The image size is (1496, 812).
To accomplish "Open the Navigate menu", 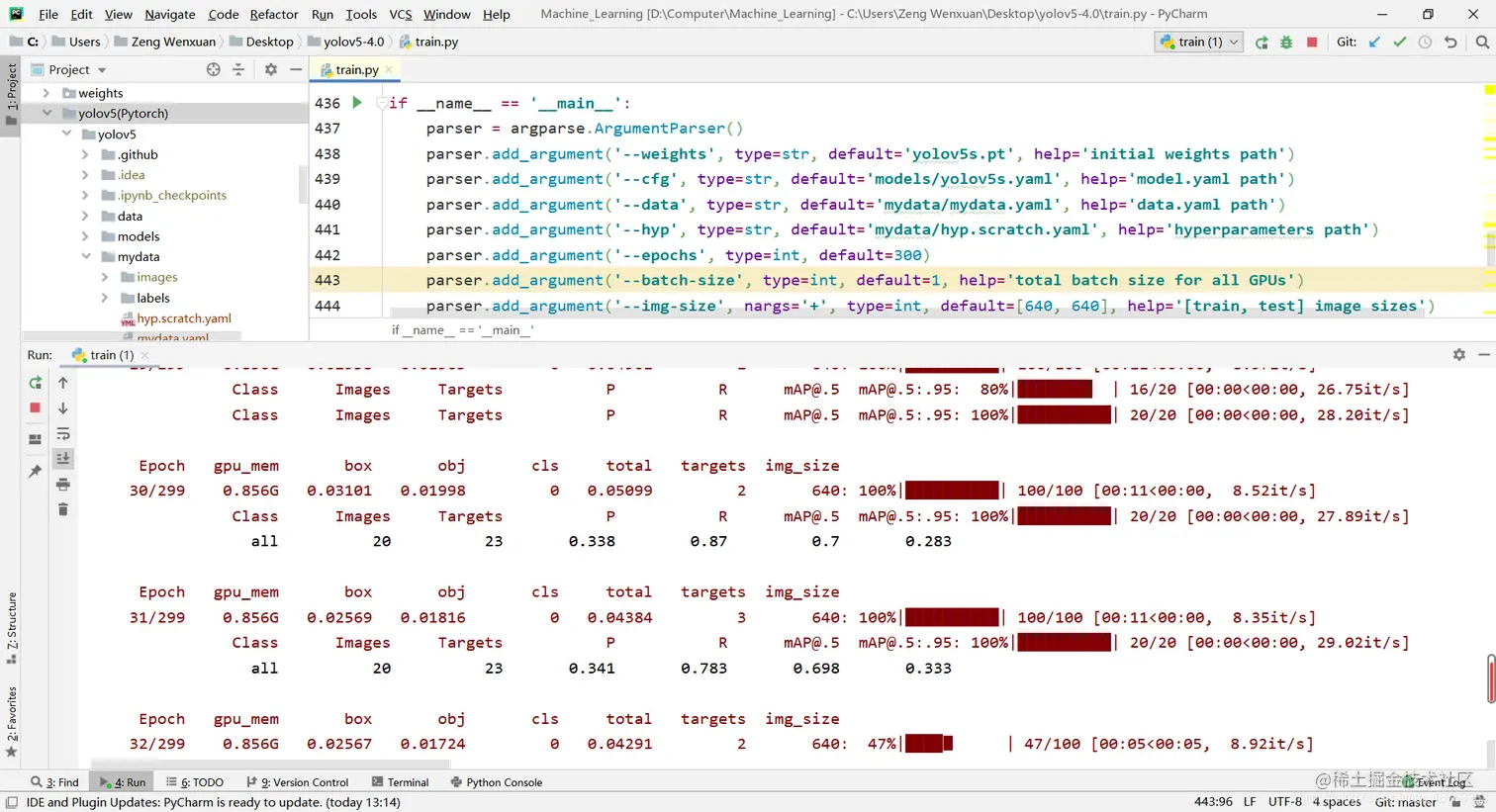I will pyautogui.click(x=170, y=14).
